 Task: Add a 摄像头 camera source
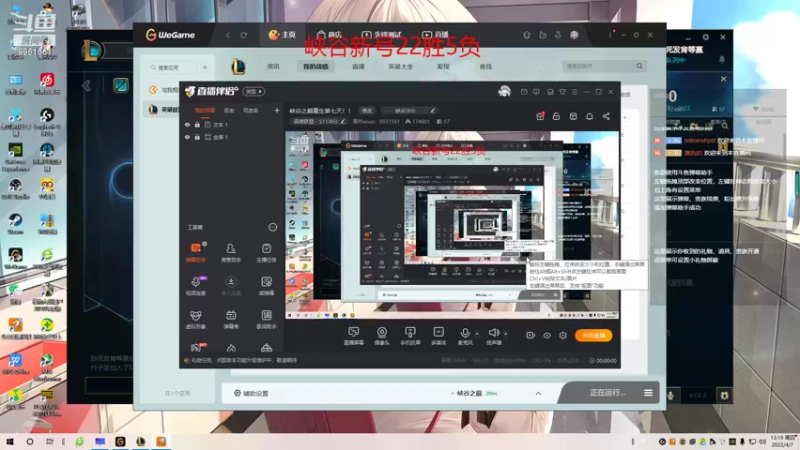pyautogui.click(x=382, y=336)
